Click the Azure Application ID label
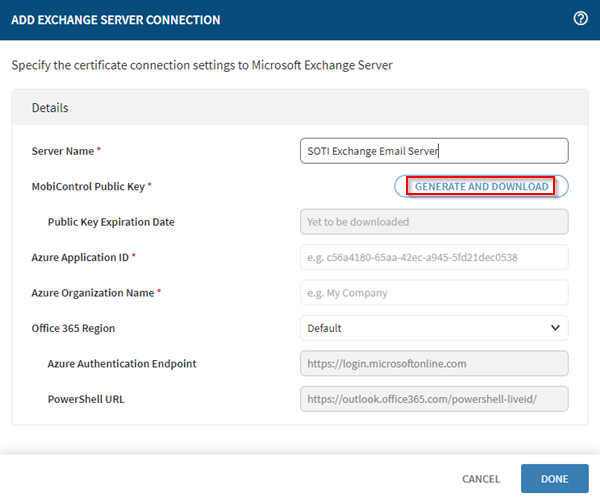 click(83, 257)
